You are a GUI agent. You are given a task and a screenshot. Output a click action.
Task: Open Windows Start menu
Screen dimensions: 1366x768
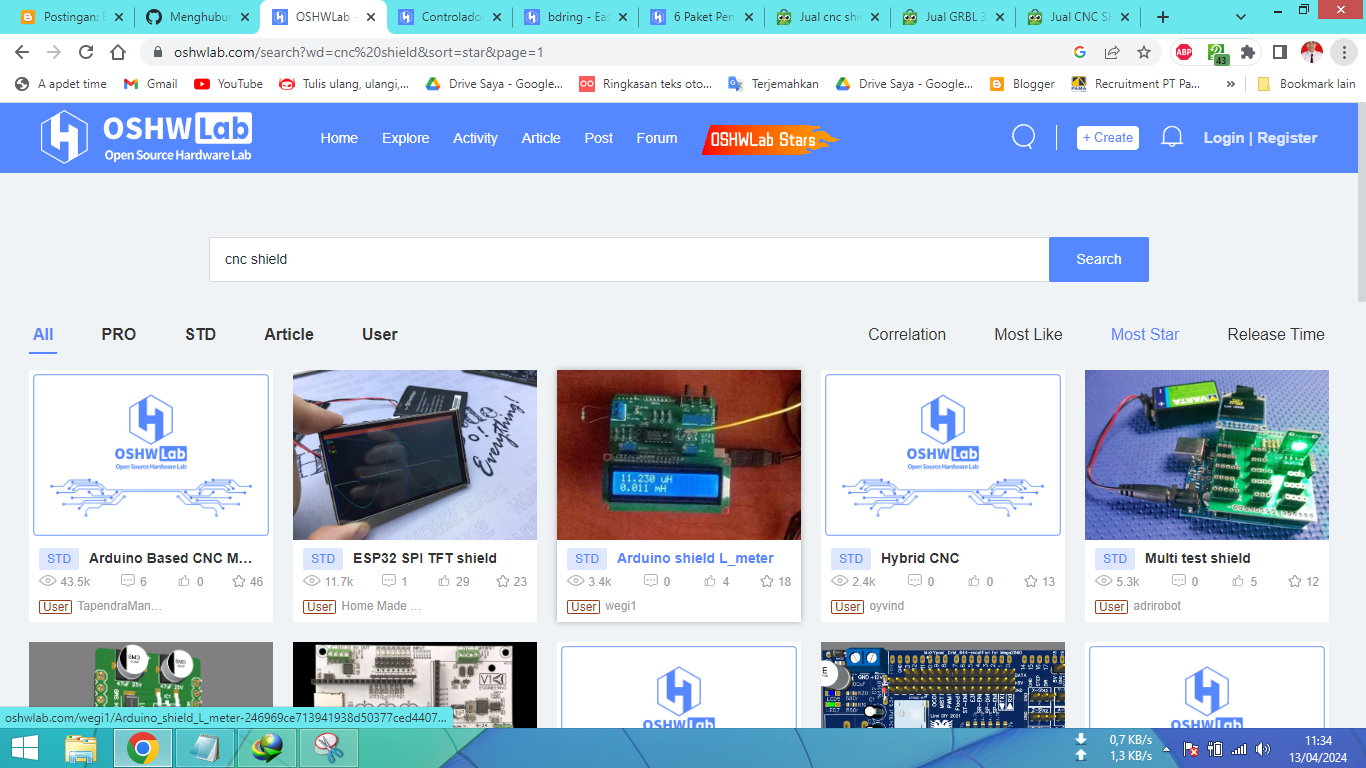tap(26, 748)
